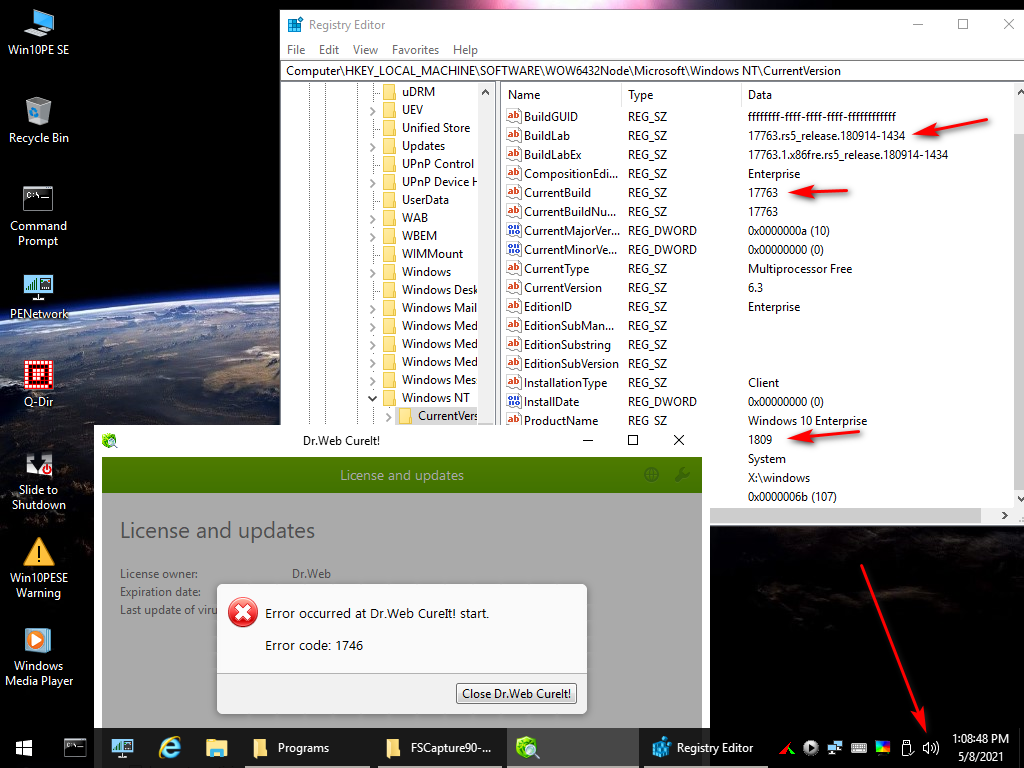
Task: Click the Type column header
Action: (x=681, y=95)
